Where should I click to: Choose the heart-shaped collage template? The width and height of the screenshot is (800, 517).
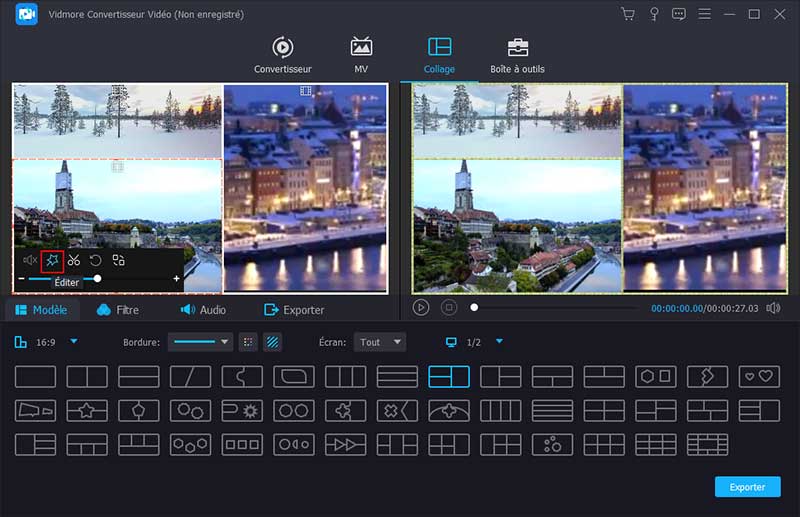759,377
